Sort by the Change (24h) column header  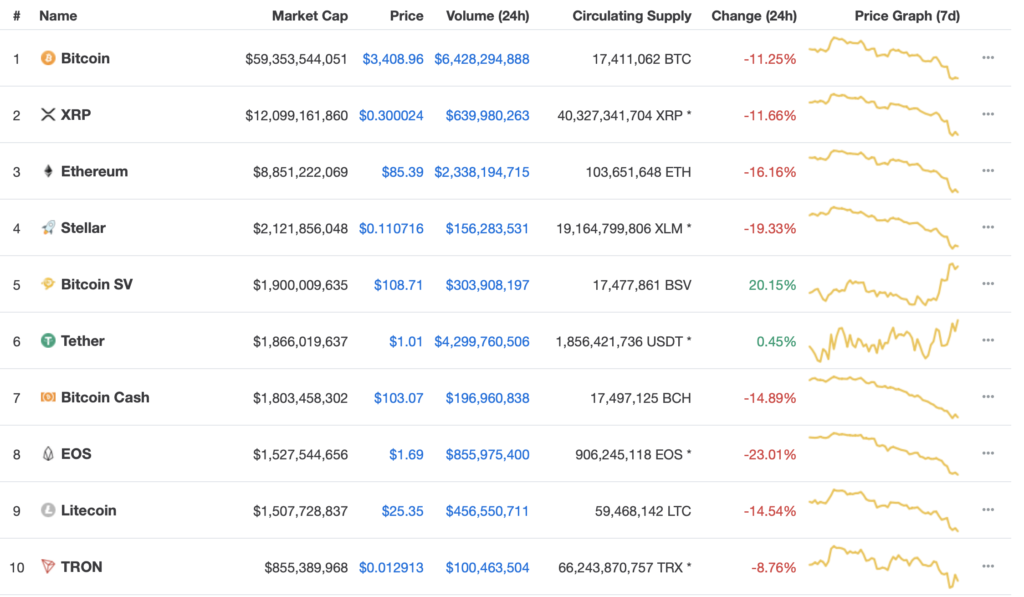coord(754,16)
